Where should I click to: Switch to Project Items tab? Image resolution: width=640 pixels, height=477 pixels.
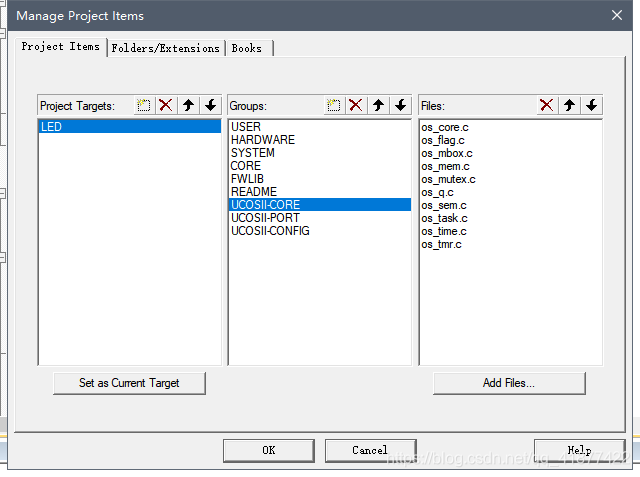[x=61, y=47]
